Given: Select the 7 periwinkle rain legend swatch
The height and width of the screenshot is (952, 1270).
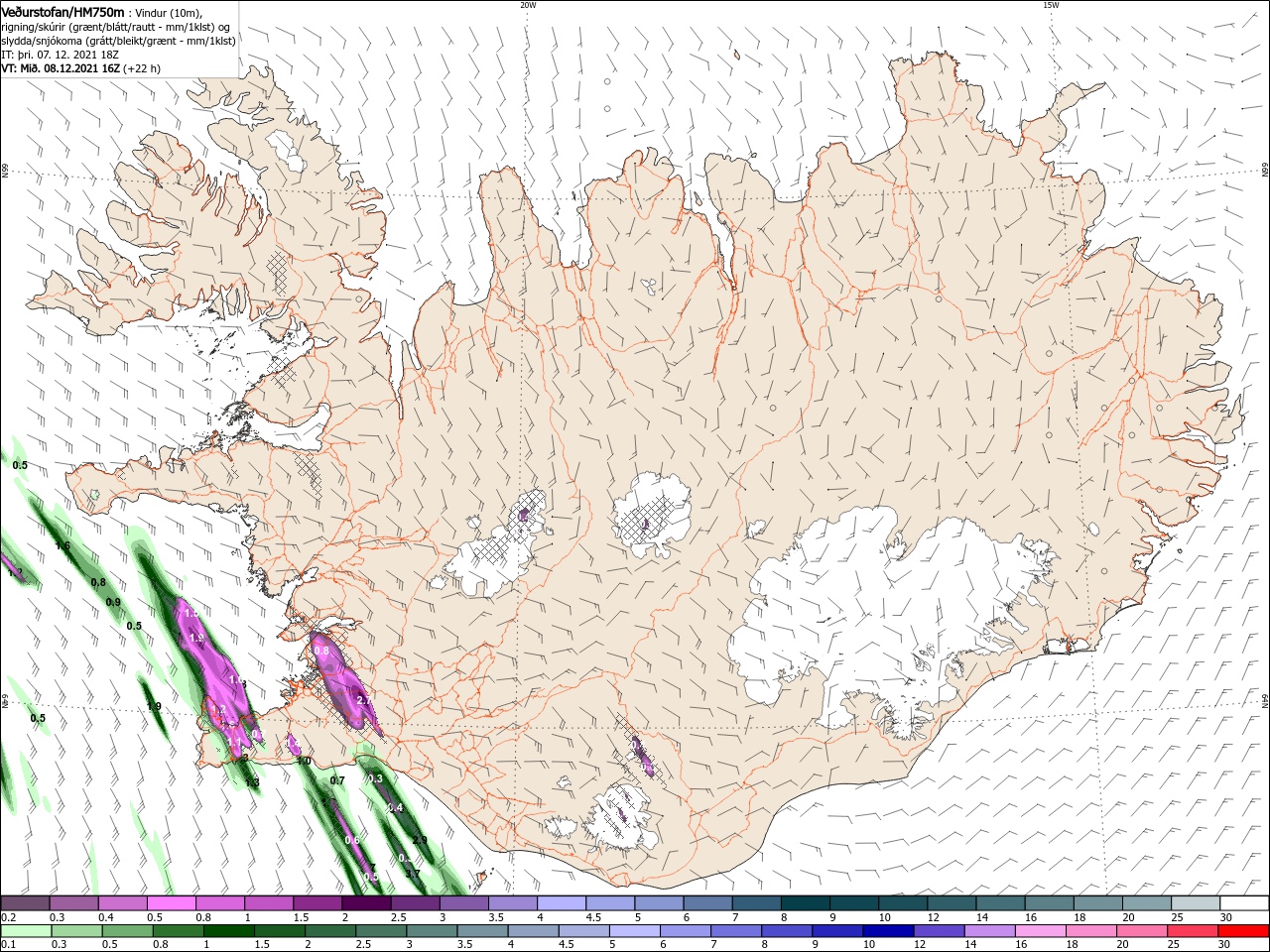Looking at the screenshot, I should (x=735, y=931).
